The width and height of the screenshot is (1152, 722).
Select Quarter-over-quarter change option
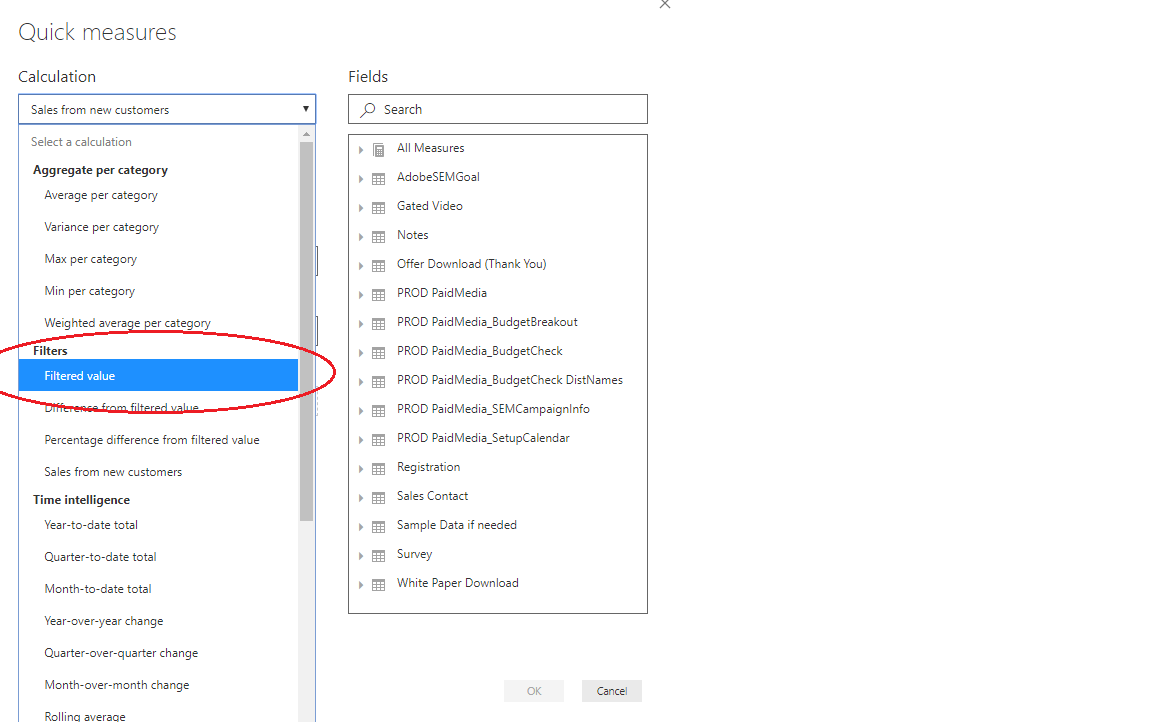coord(121,653)
